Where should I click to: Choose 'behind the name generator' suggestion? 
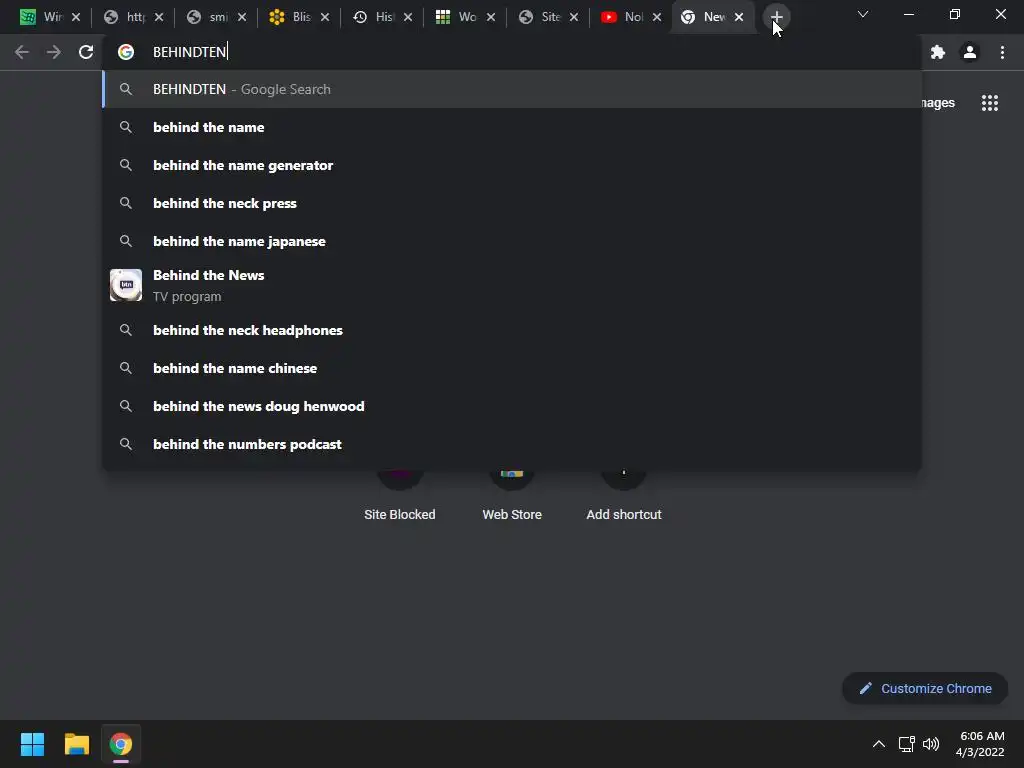click(x=512, y=165)
